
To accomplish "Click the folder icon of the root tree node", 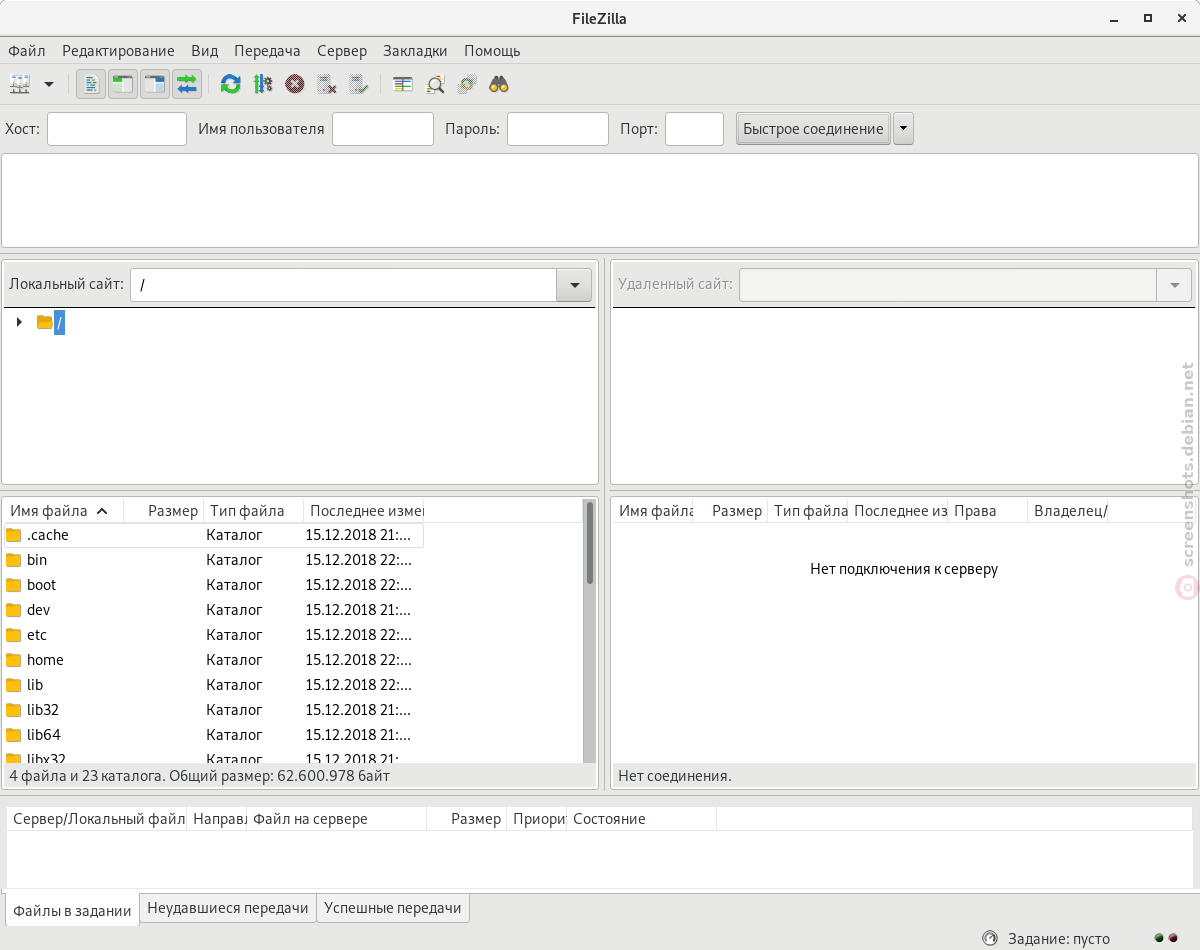I will coord(45,322).
